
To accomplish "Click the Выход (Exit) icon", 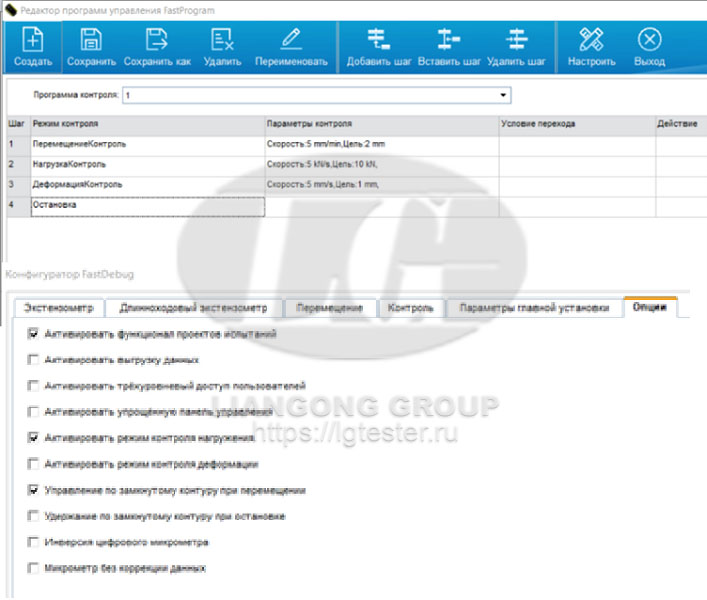I will [649, 40].
